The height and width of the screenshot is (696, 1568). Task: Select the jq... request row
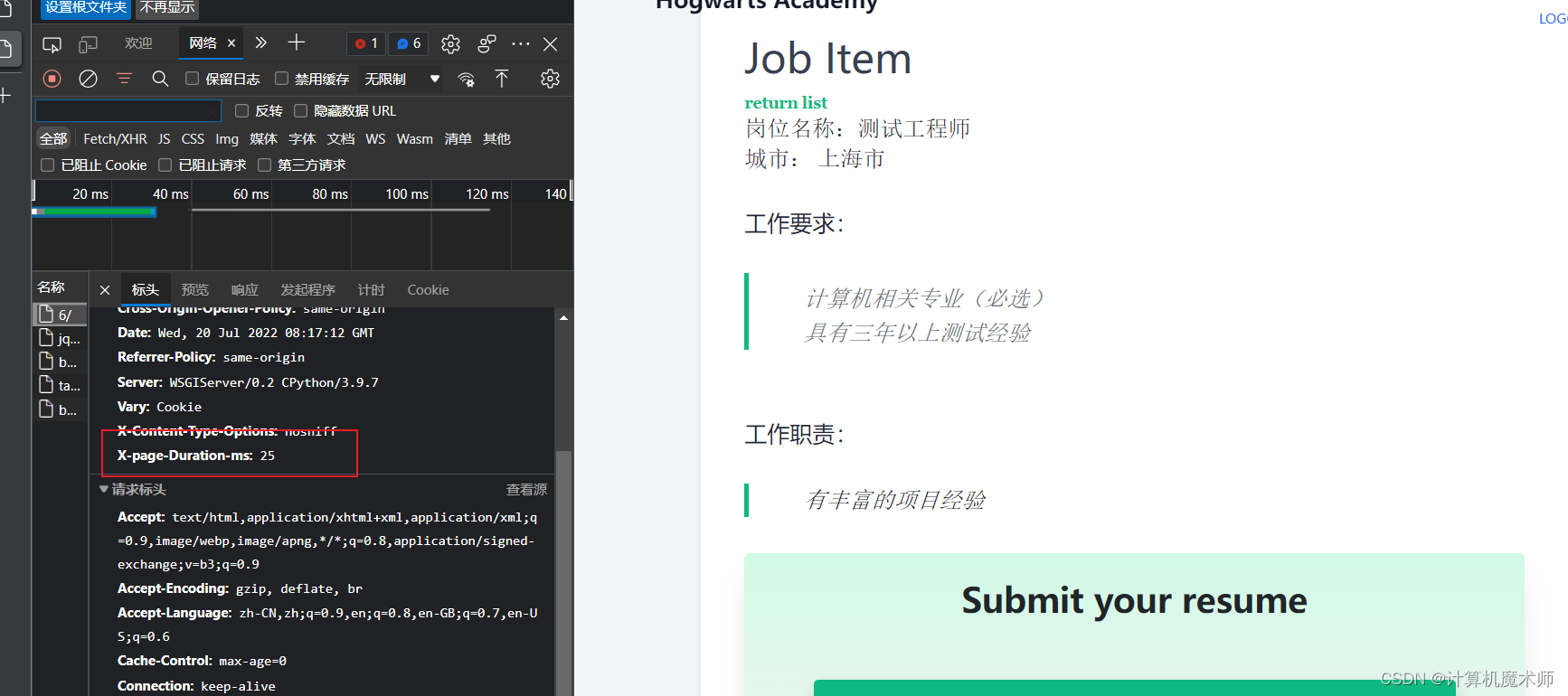60,338
